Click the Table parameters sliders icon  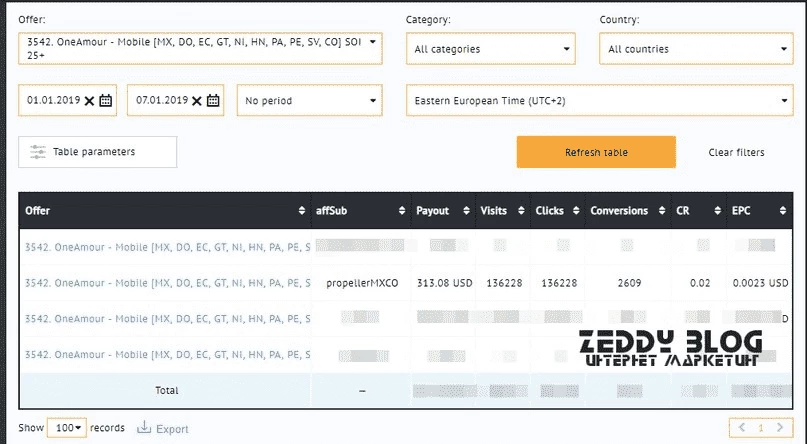38,152
